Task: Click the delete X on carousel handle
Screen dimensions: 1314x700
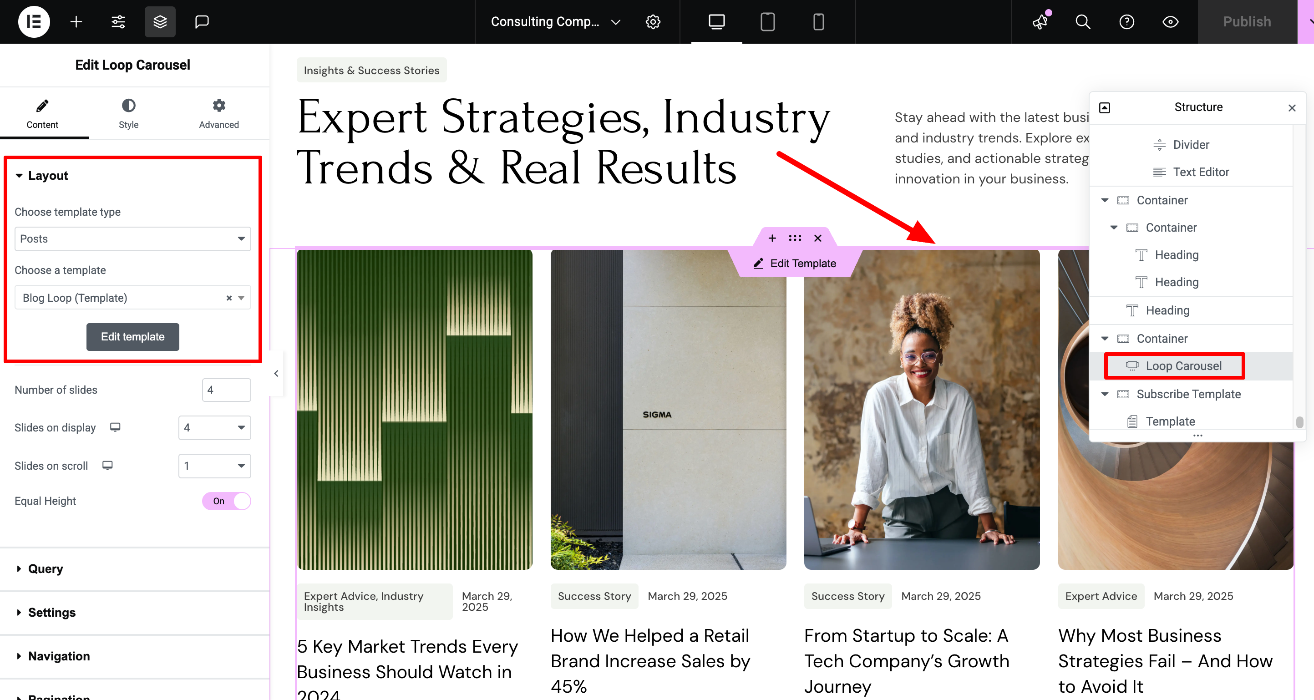Action: pyautogui.click(x=818, y=238)
